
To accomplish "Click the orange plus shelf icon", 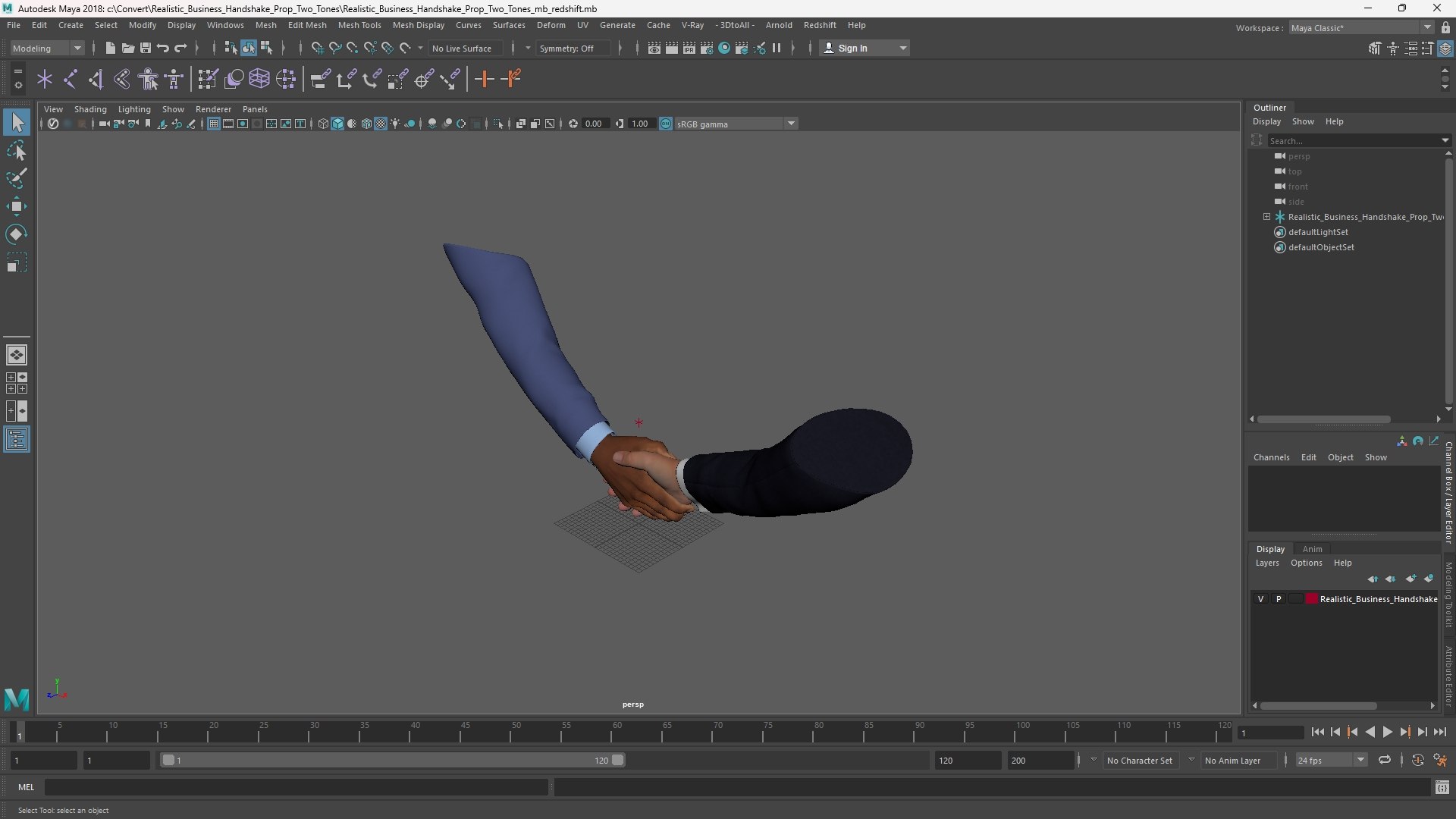I will pyautogui.click(x=484, y=79).
